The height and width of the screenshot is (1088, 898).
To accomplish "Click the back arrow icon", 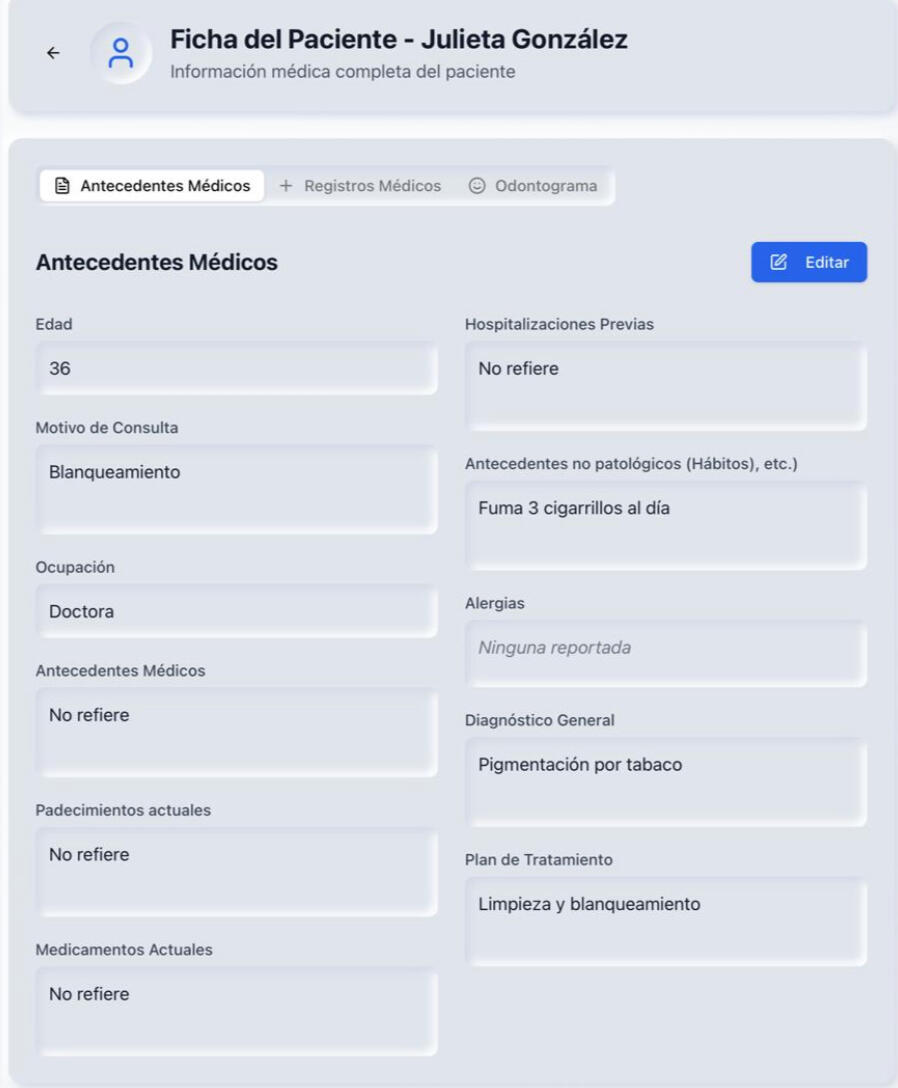I will click(53, 53).
